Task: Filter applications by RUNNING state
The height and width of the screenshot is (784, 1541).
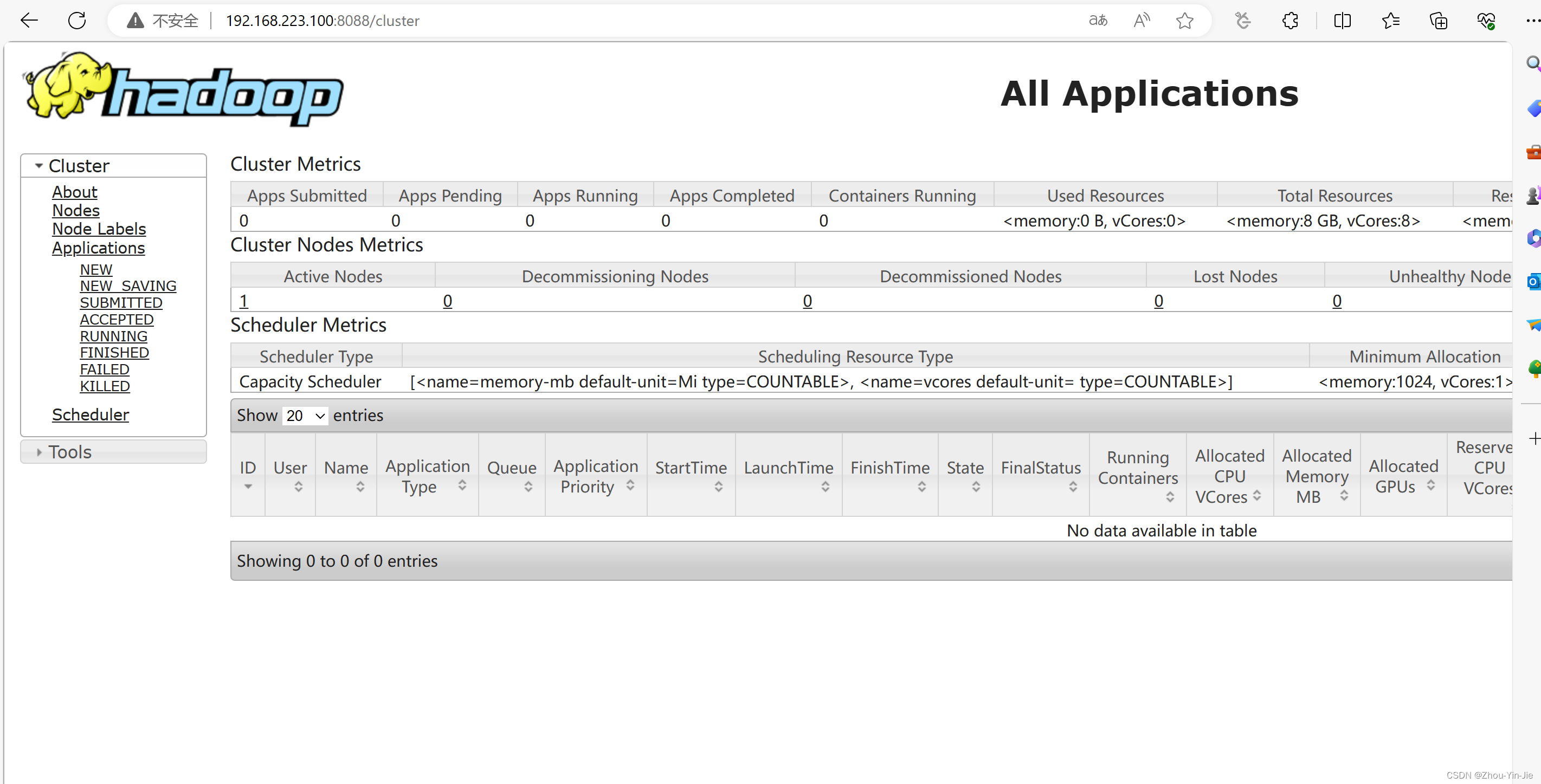Action: (114, 336)
